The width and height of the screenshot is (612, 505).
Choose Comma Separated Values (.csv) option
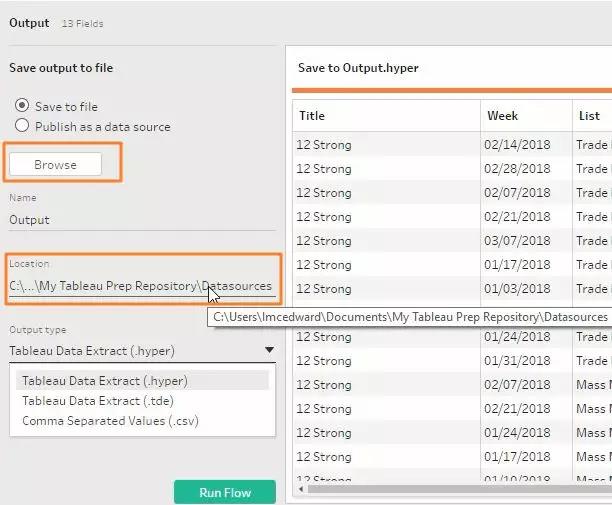coord(110,421)
